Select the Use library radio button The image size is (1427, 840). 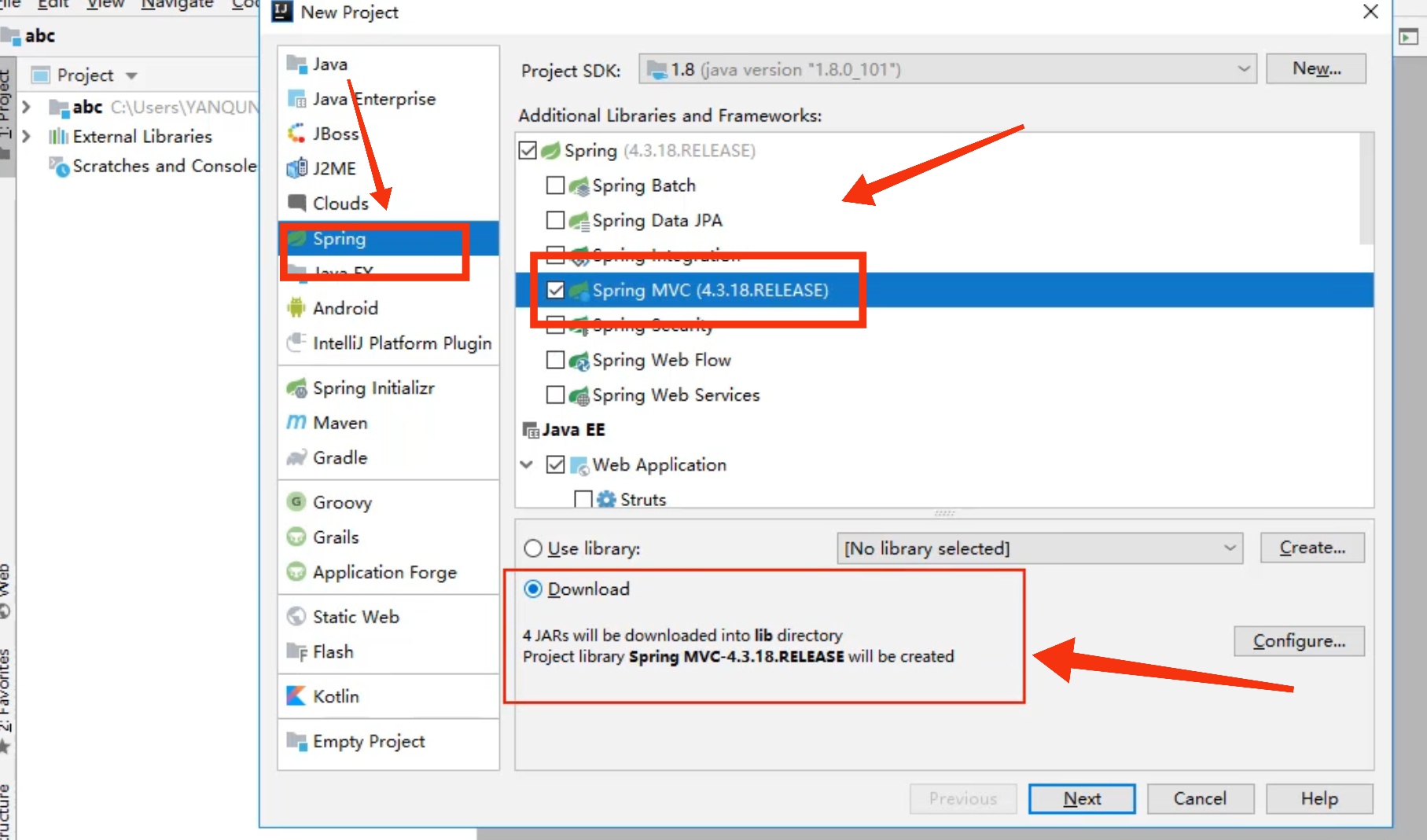533,548
